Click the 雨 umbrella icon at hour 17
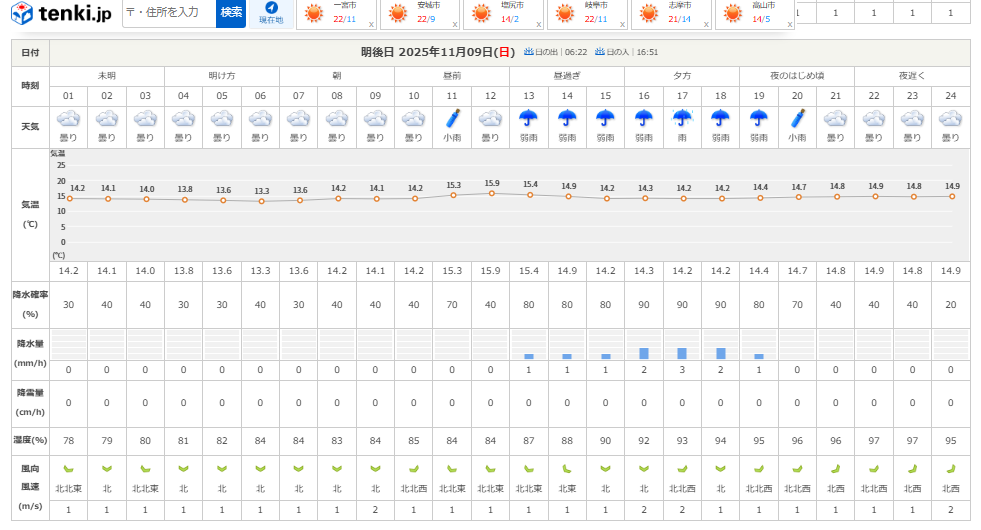The height and width of the screenshot is (530, 981). pyautogui.click(x=682, y=118)
